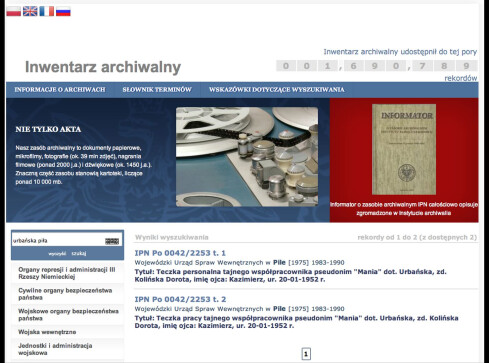Select 'Wojska wewnętrzne' category
The width and height of the screenshot is (489, 363).
[x=67, y=332]
